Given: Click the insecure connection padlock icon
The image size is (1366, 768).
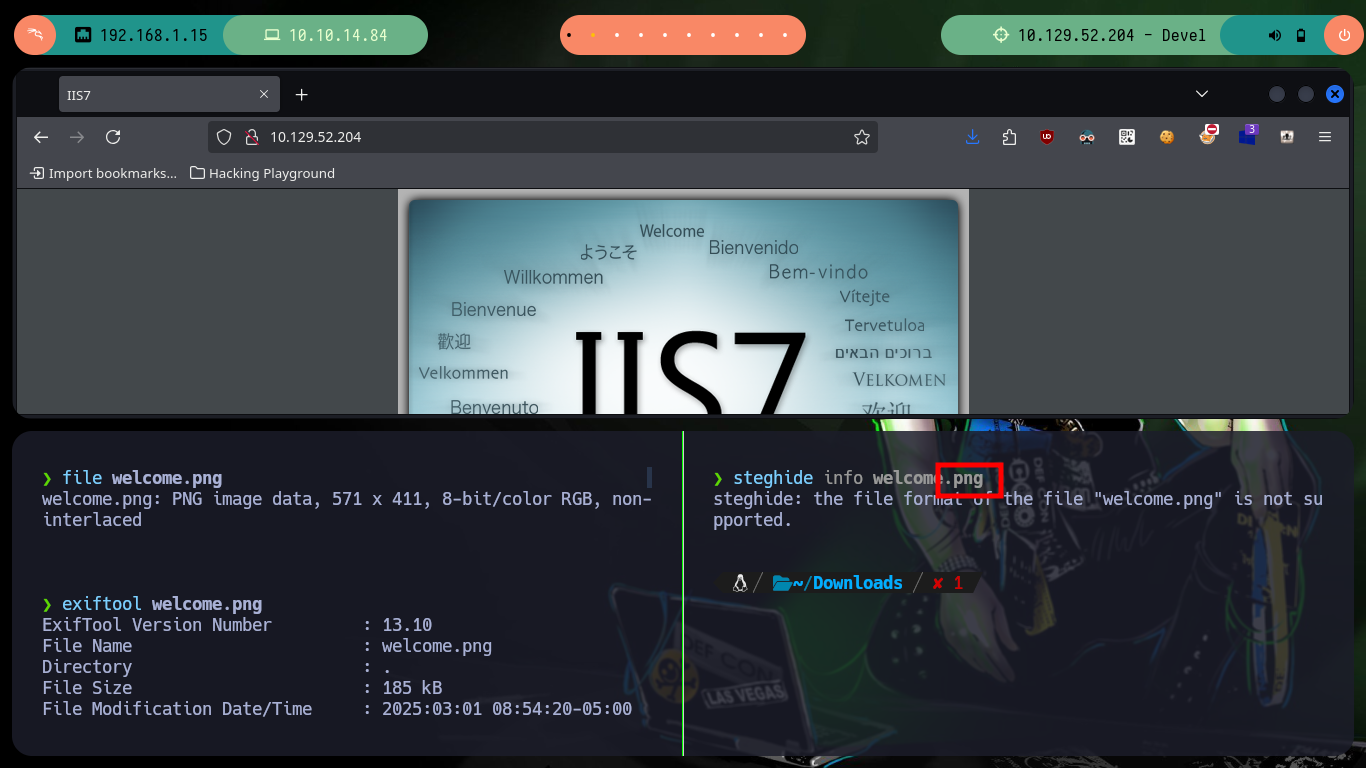Looking at the screenshot, I should 251,137.
